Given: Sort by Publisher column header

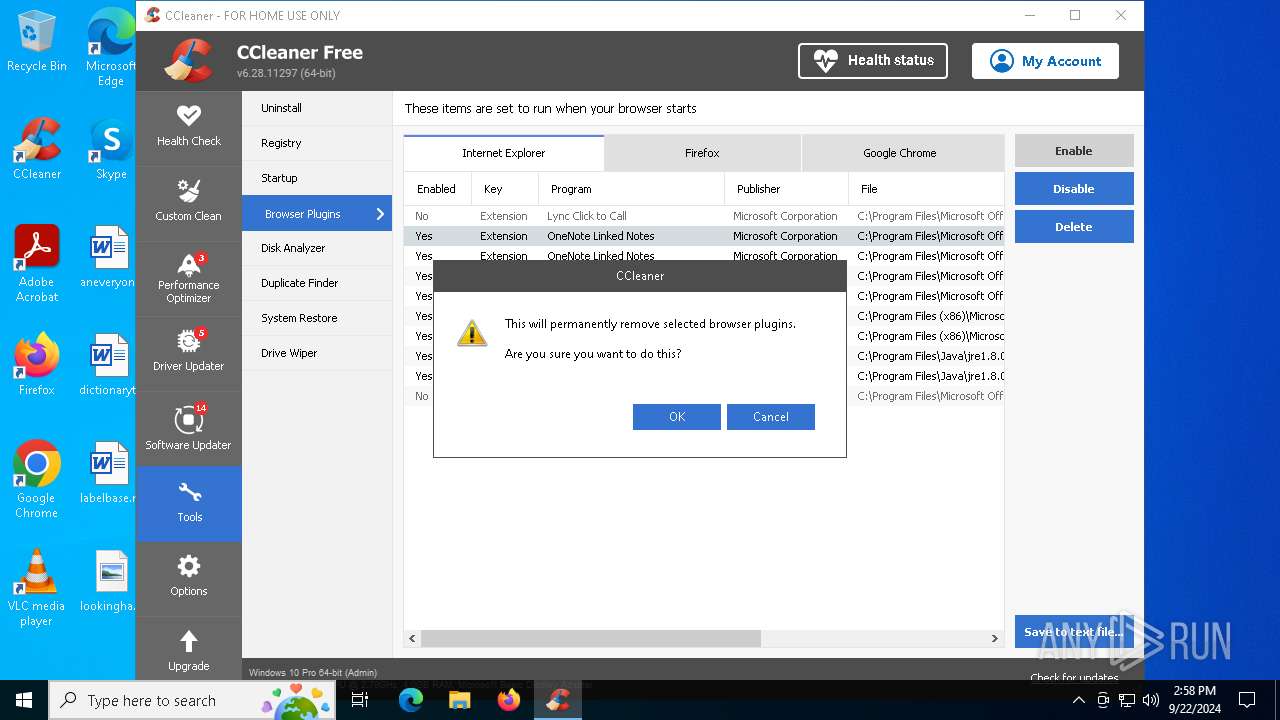Looking at the screenshot, I should pyautogui.click(x=786, y=189).
